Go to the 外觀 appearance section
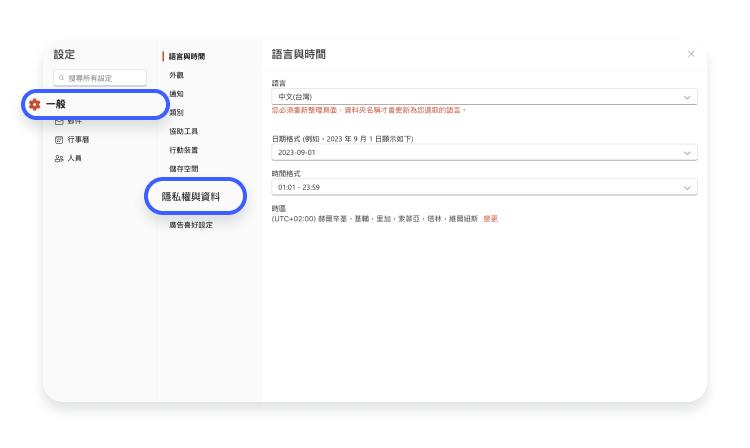 [x=176, y=75]
